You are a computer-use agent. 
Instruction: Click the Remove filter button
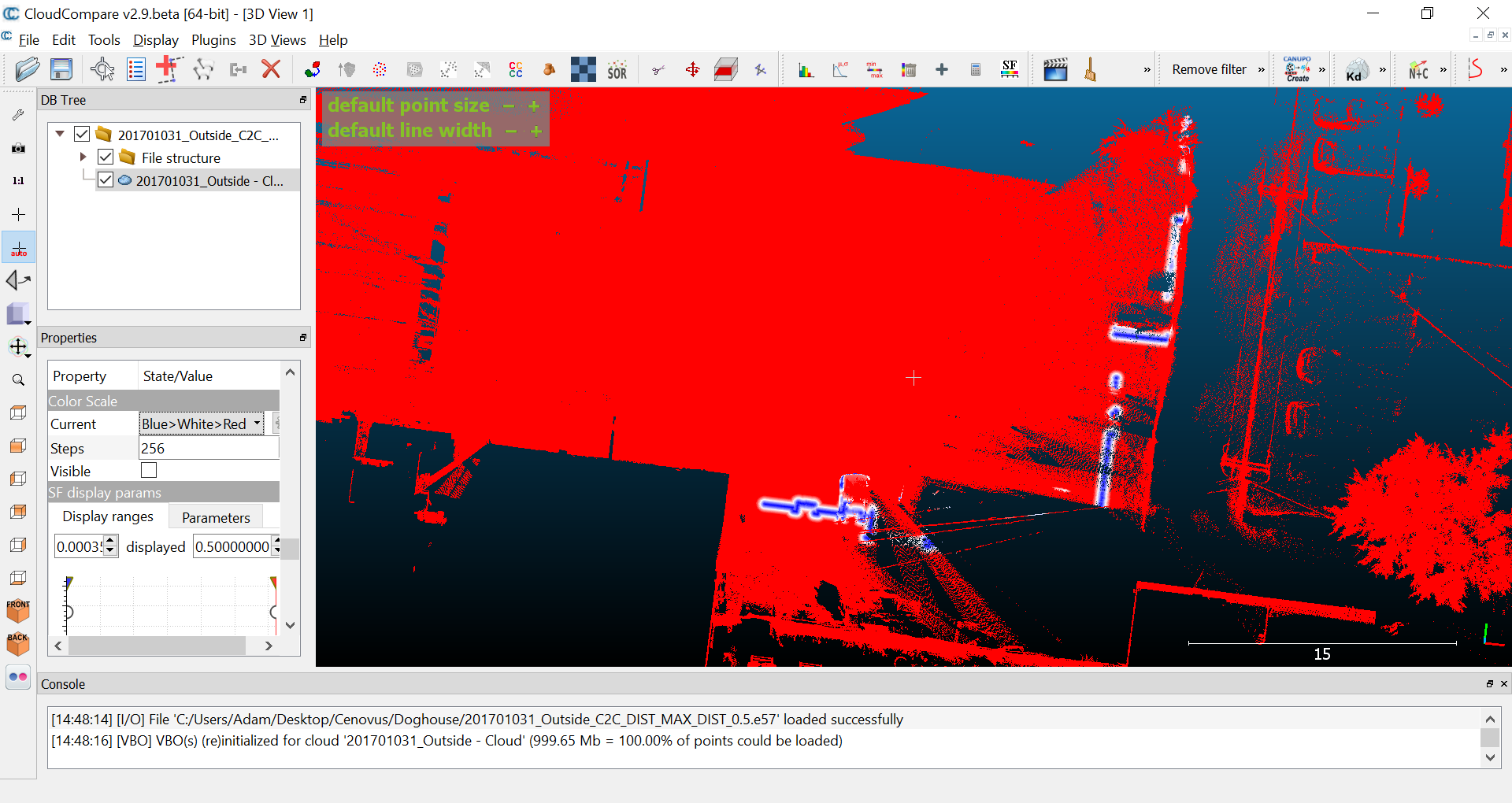pos(1210,69)
